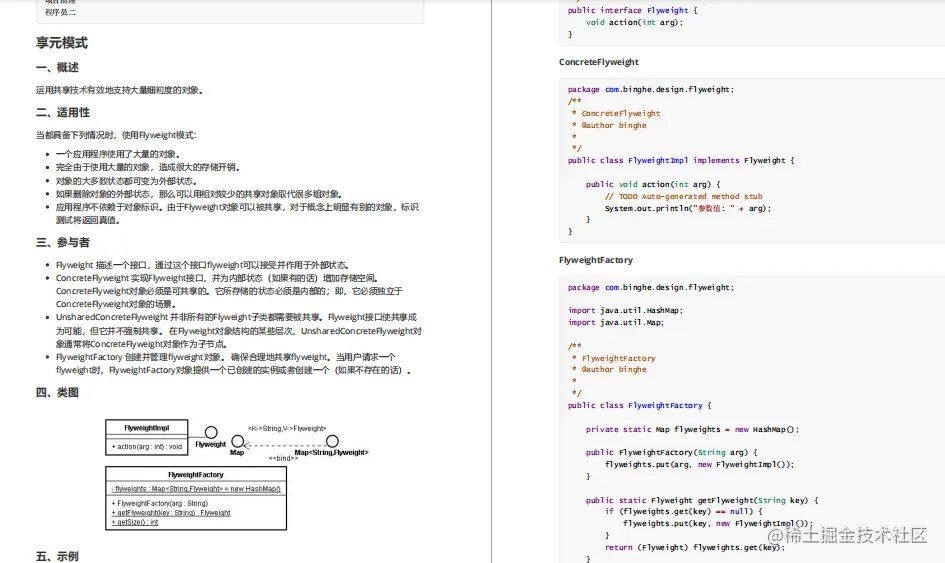Click the bullet starting "如果删除对象的外部状态"
945x563 pixels.
tap(199, 194)
